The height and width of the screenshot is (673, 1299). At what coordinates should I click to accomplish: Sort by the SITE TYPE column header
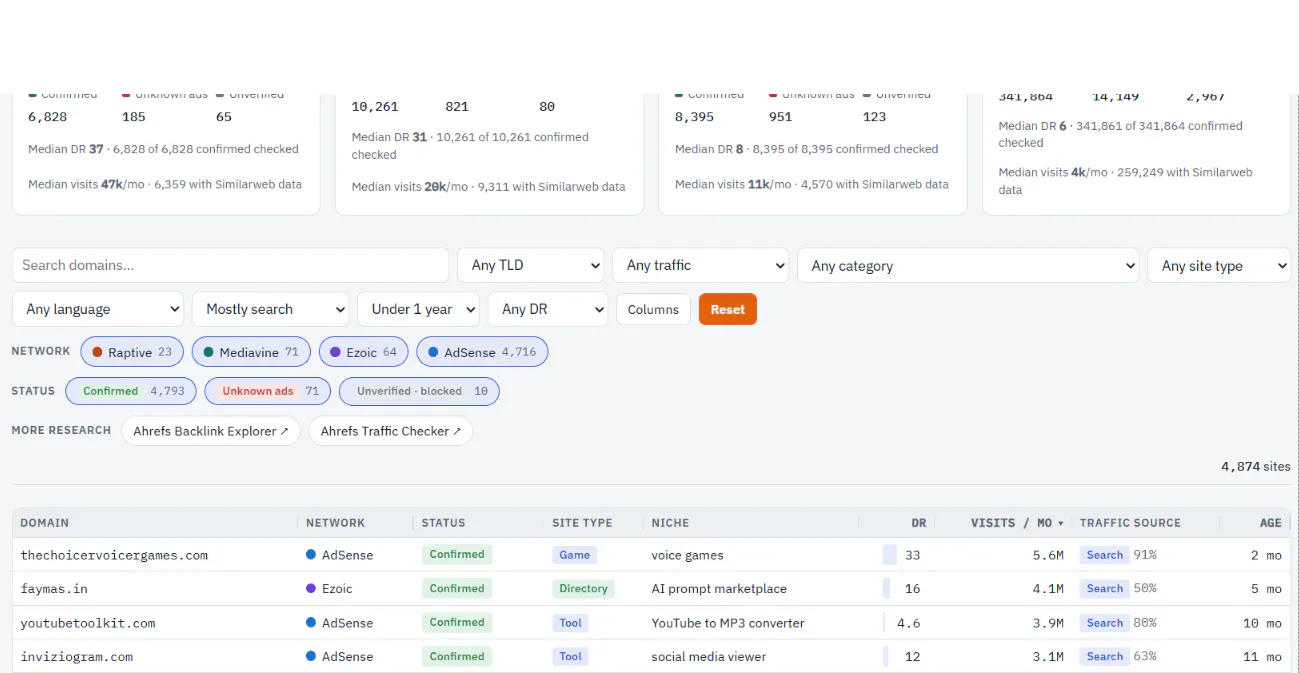(582, 523)
